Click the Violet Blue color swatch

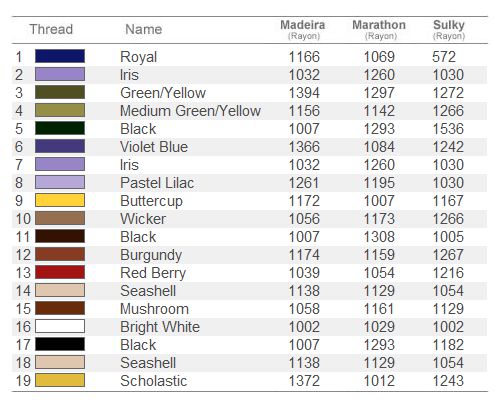(x=60, y=146)
